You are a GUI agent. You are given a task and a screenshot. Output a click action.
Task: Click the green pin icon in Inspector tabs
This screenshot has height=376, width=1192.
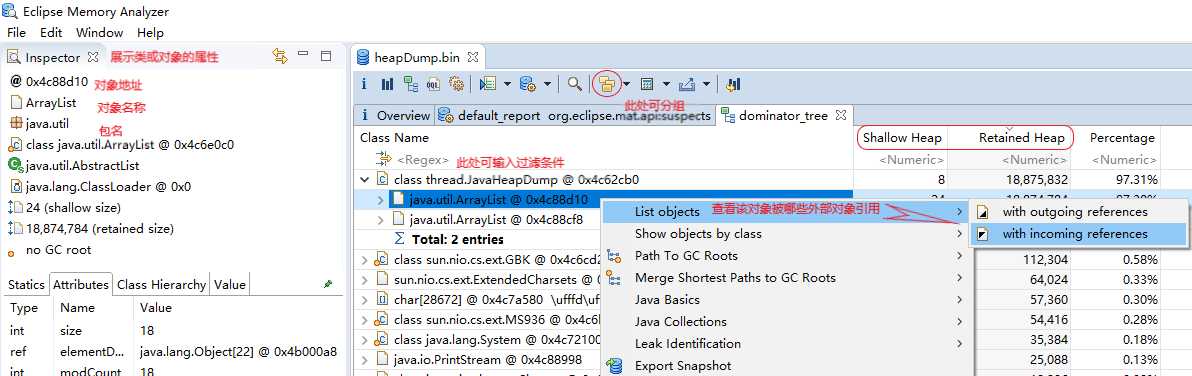pos(328,284)
